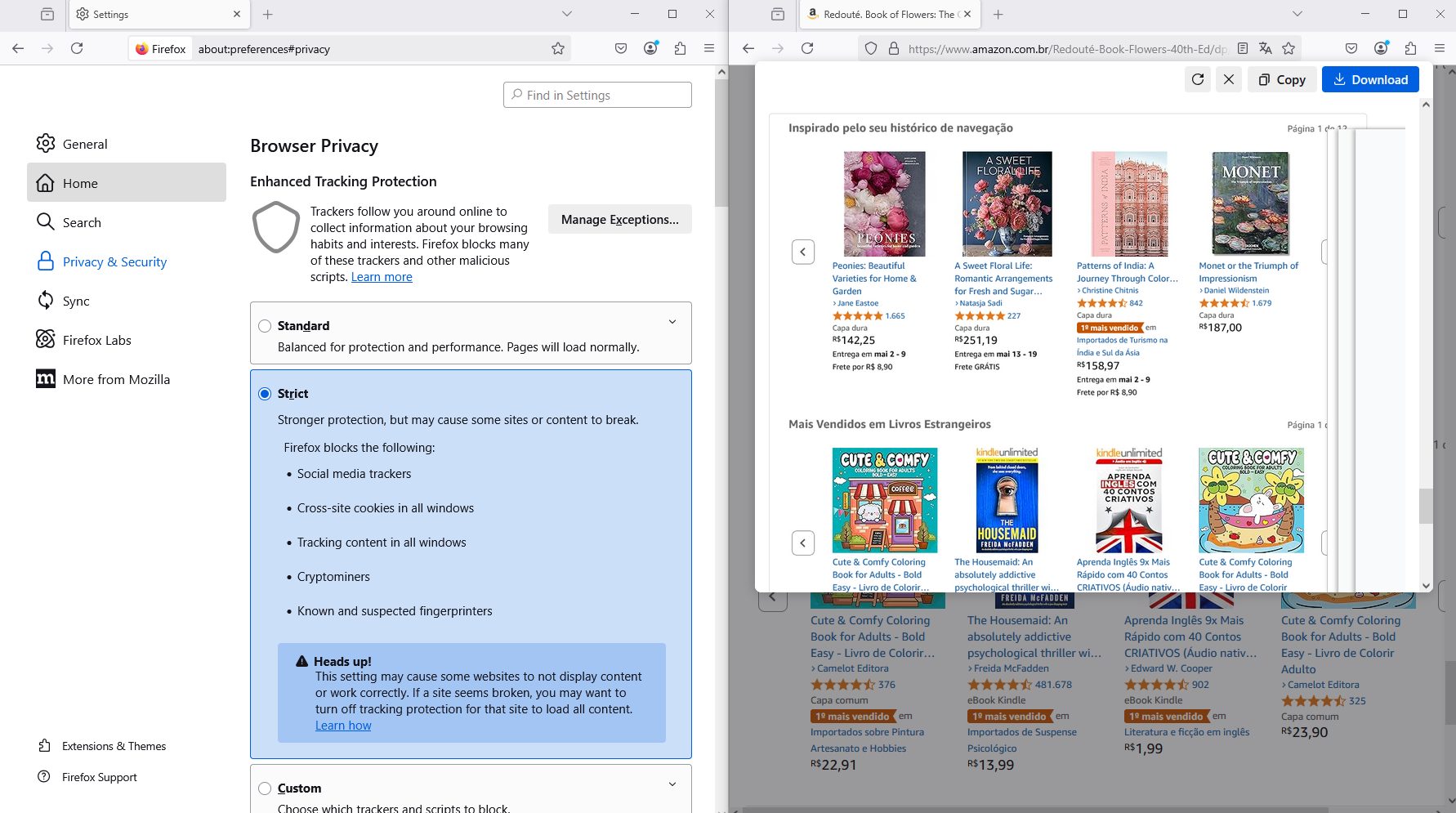Click the translate page icon in address bar
1456x813 pixels.
tap(1266, 48)
